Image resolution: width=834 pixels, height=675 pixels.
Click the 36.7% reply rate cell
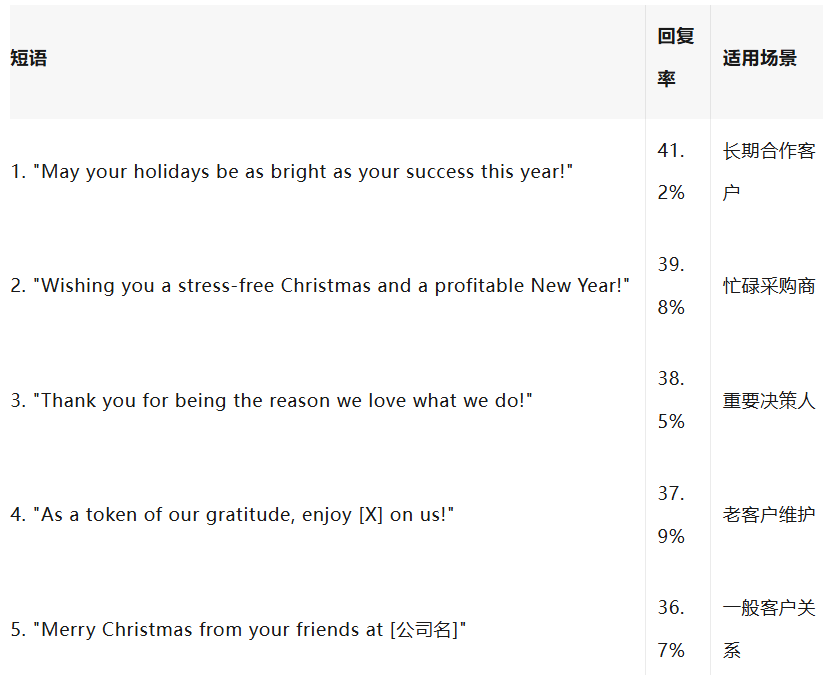(x=671, y=629)
